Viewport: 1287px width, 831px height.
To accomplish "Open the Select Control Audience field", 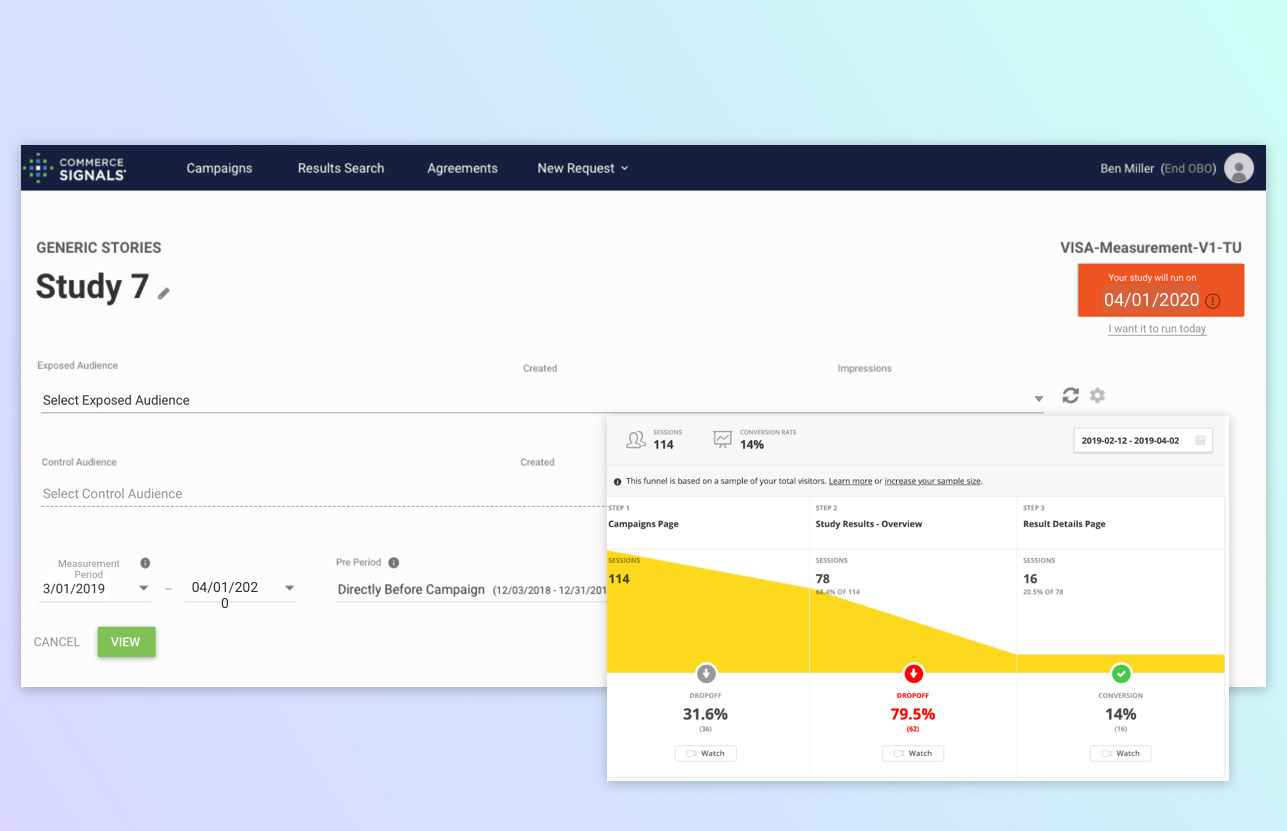I will [324, 494].
